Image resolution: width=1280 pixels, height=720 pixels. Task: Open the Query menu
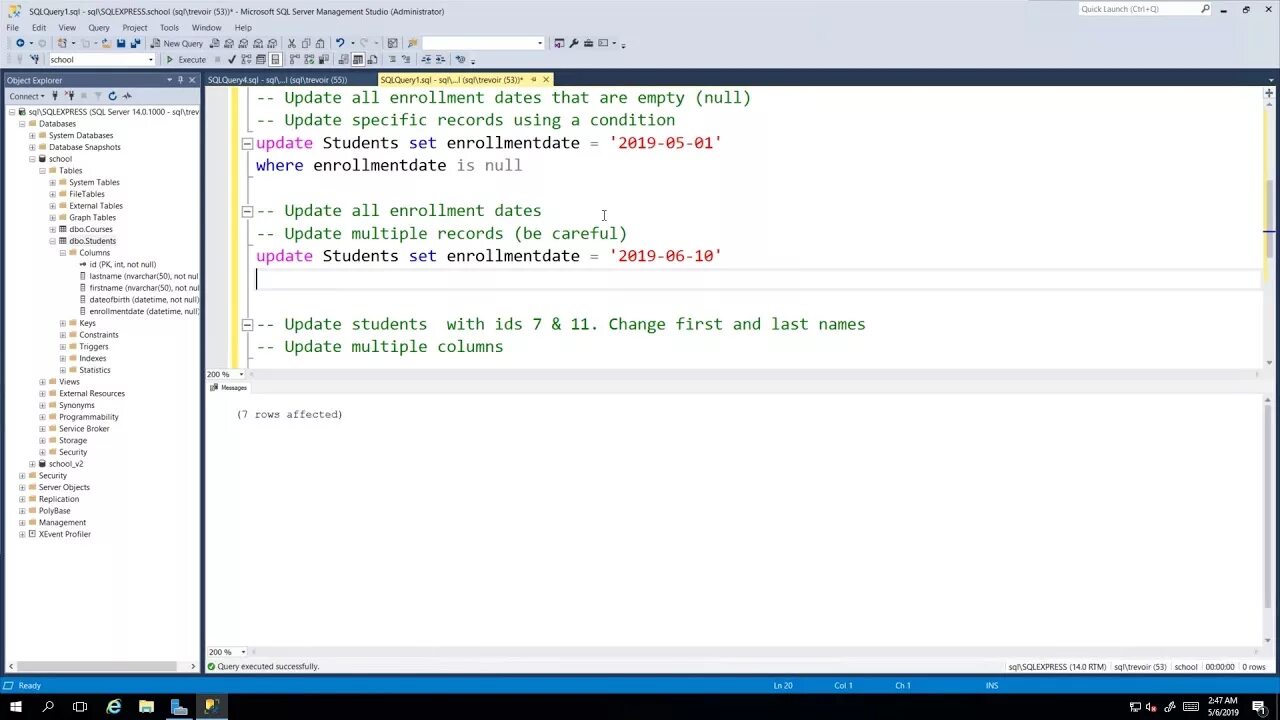[99, 27]
